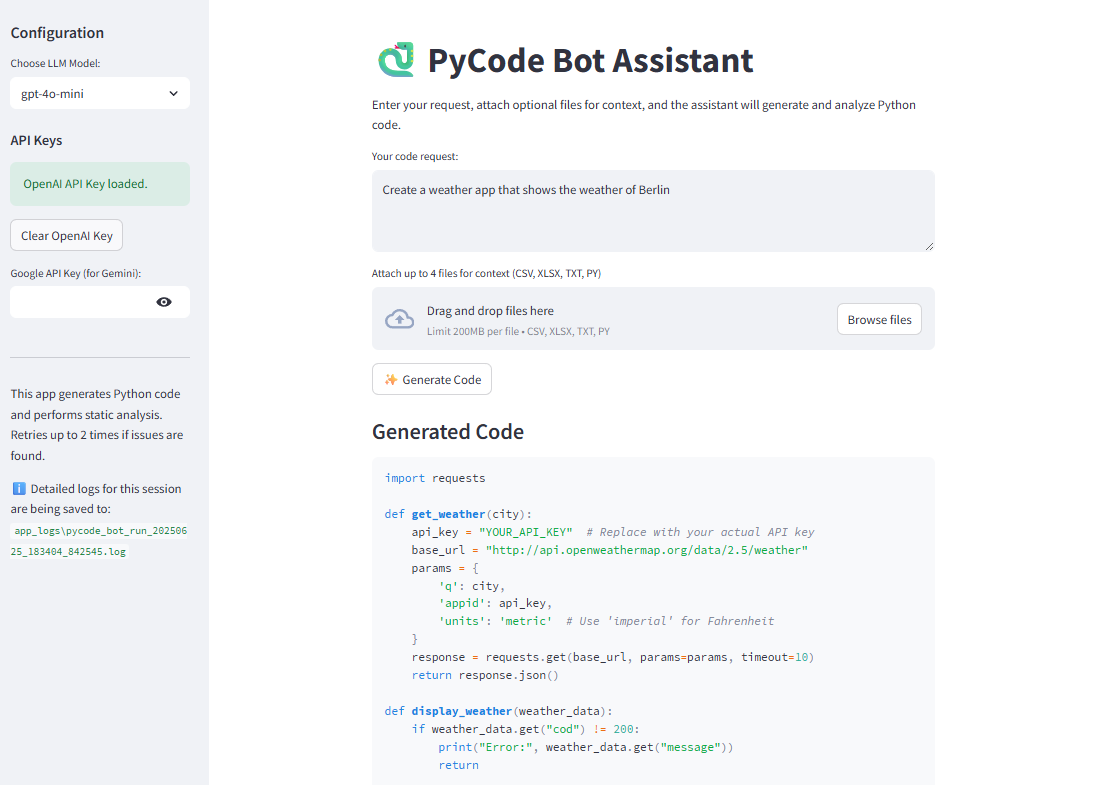Click the Generated Code heading
1094x785 pixels.
[447, 432]
